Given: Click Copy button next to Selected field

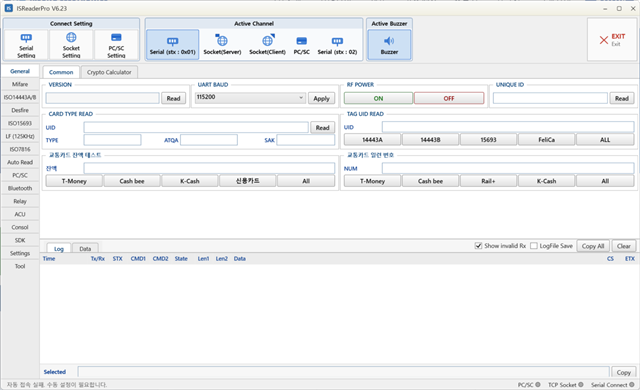Looking at the screenshot, I should coord(623,372).
